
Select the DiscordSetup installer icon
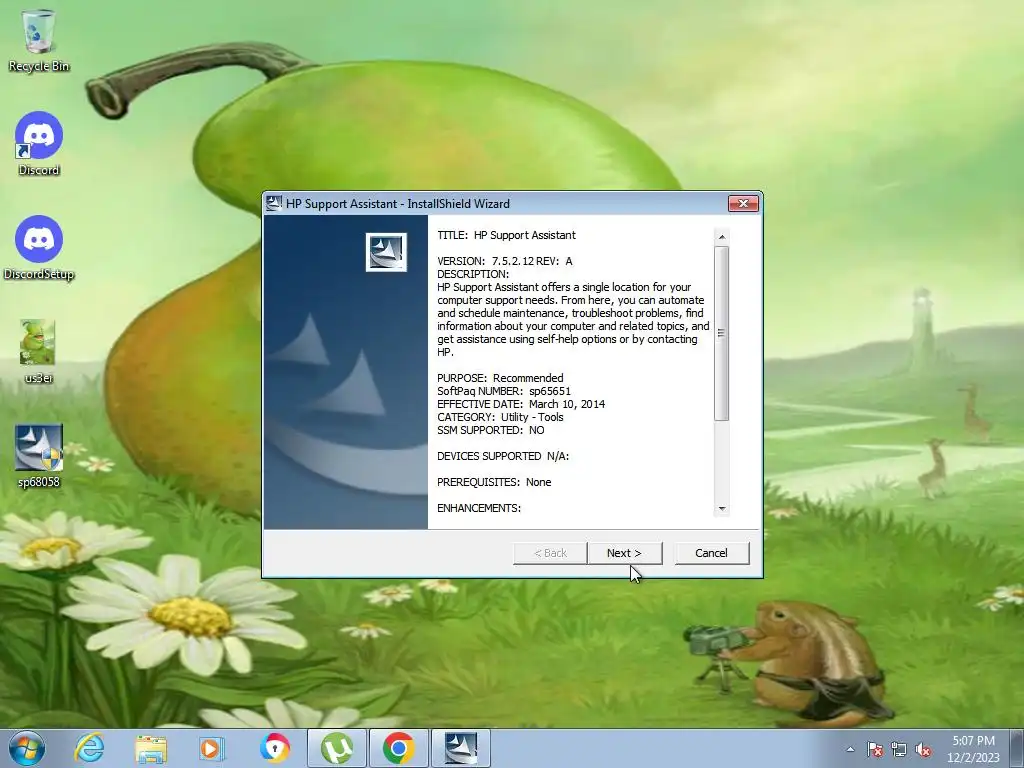pyautogui.click(x=39, y=248)
